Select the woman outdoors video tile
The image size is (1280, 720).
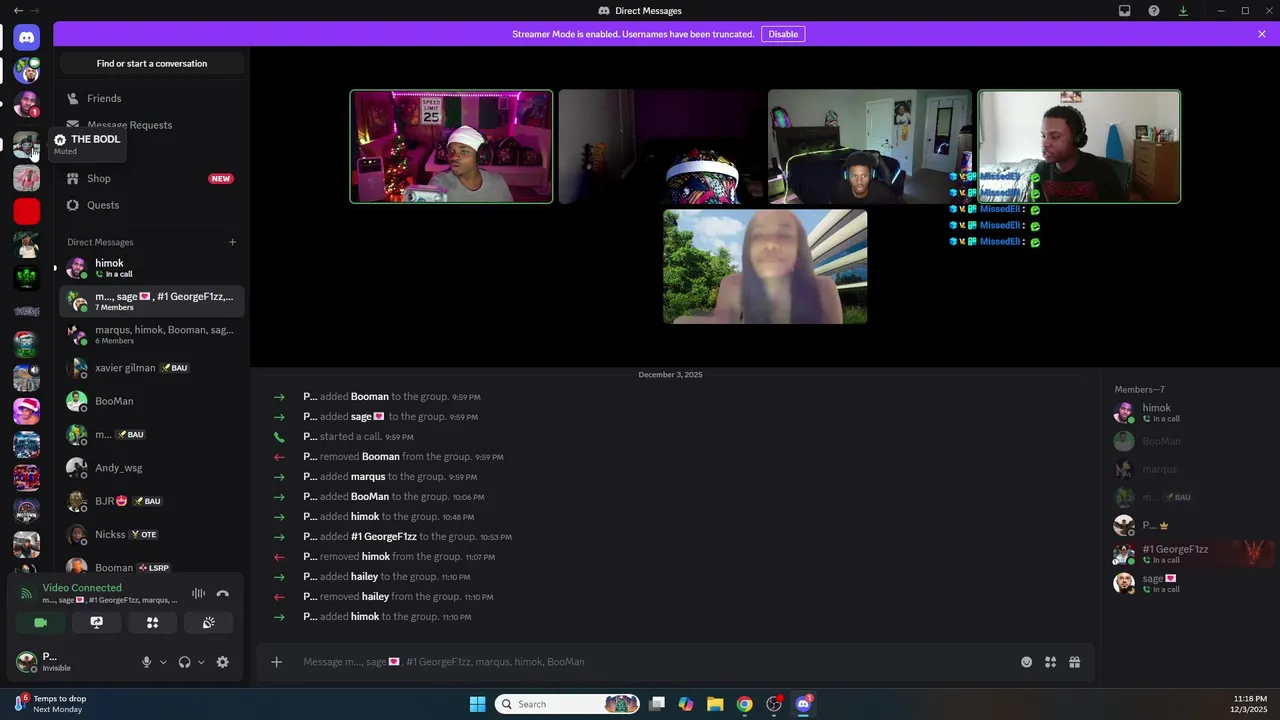[x=765, y=266]
